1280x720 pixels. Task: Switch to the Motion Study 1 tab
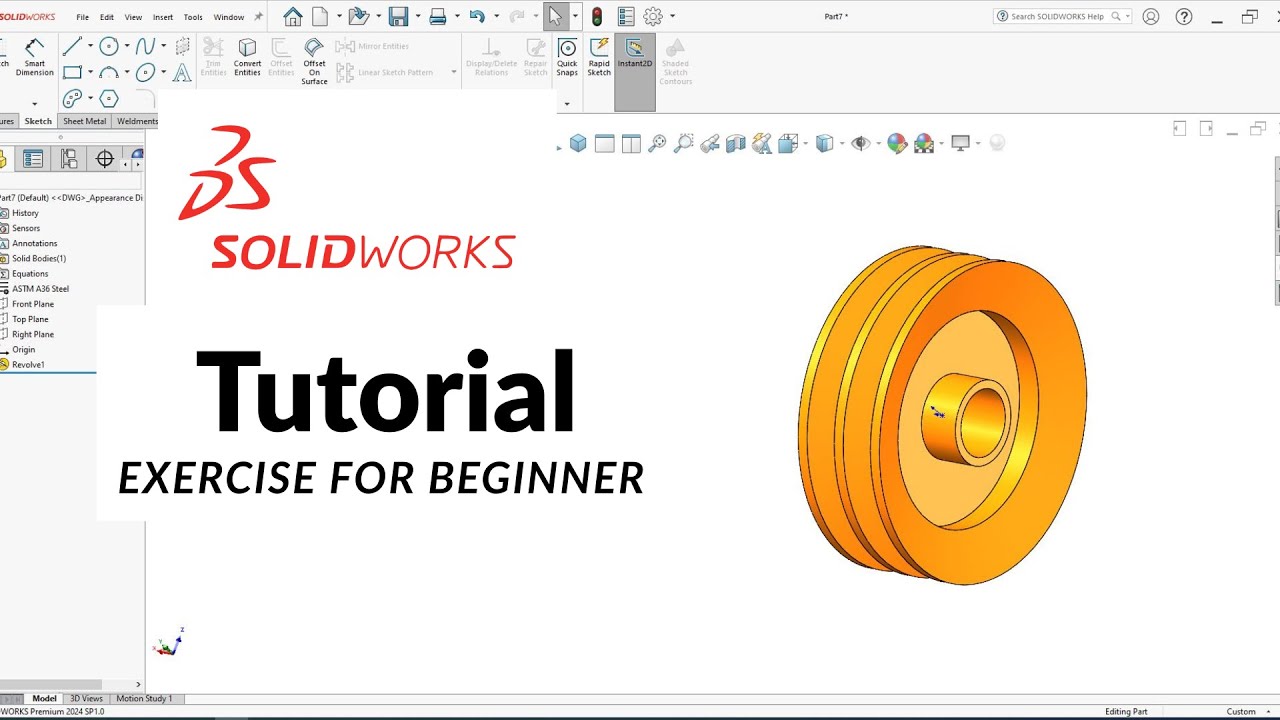144,698
